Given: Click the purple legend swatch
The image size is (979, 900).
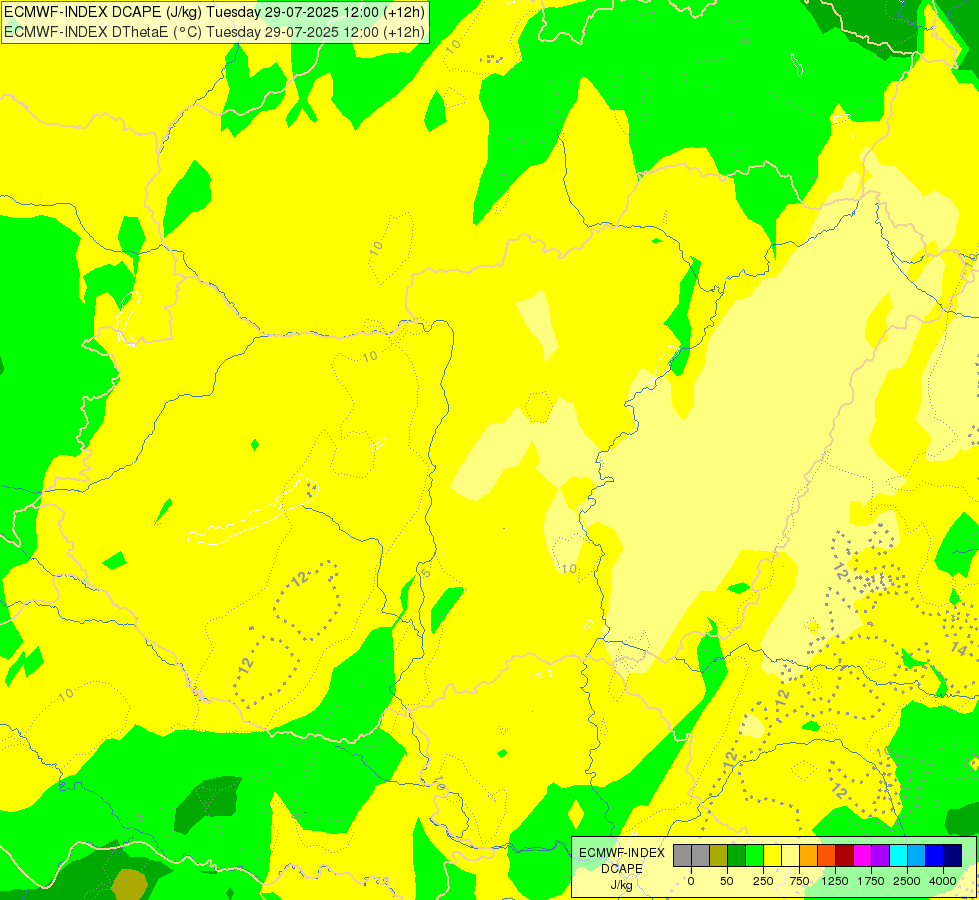Looking at the screenshot, I should tap(880, 855).
